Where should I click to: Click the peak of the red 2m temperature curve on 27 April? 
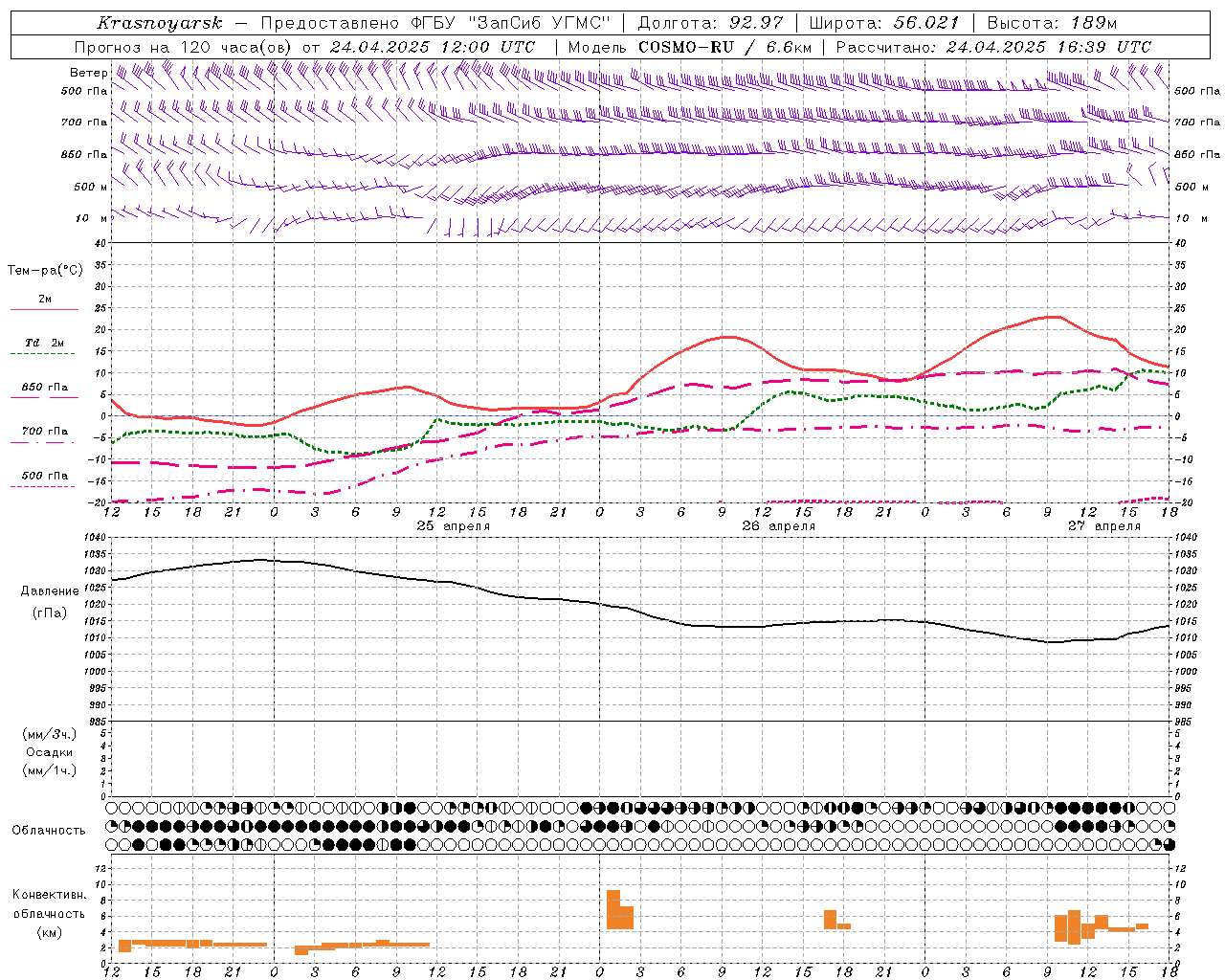[1053, 316]
